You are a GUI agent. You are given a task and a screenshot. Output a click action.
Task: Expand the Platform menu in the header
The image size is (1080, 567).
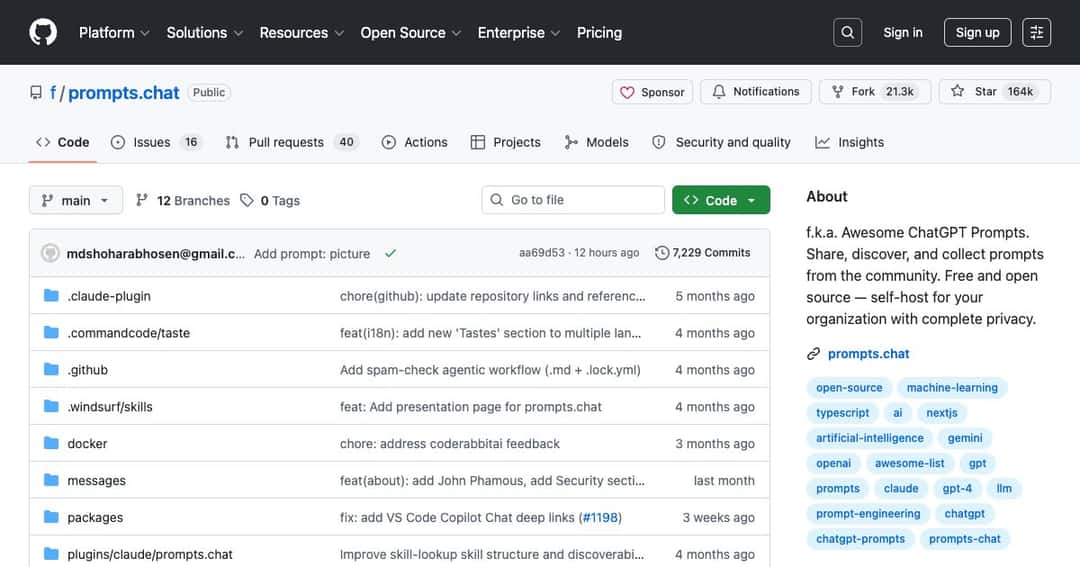(114, 32)
